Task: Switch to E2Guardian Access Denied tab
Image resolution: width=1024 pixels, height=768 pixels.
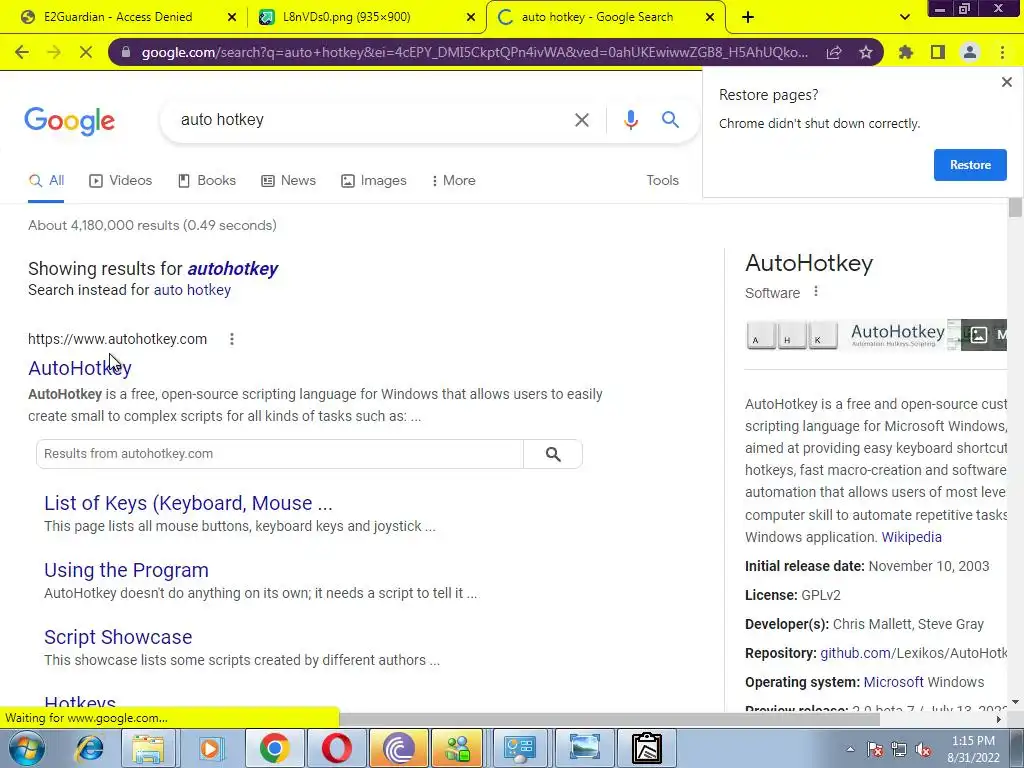Action: tap(118, 17)
